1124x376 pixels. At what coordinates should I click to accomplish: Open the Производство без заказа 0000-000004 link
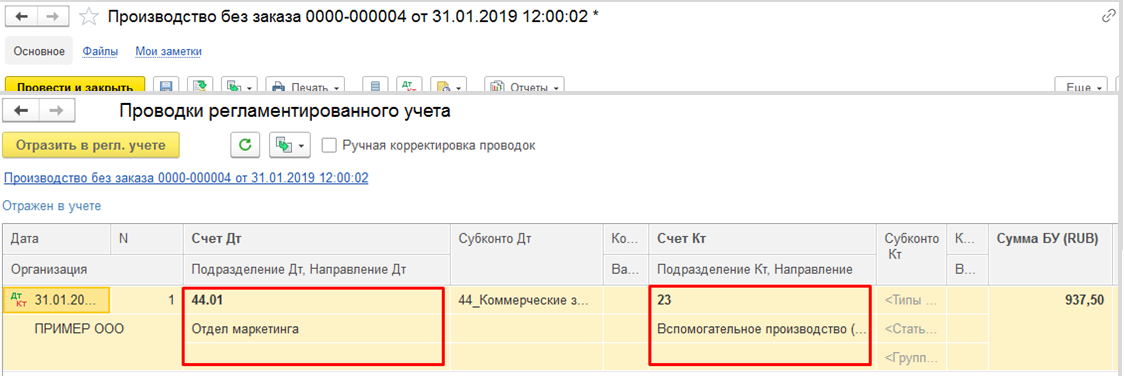[x=186, y=178]
